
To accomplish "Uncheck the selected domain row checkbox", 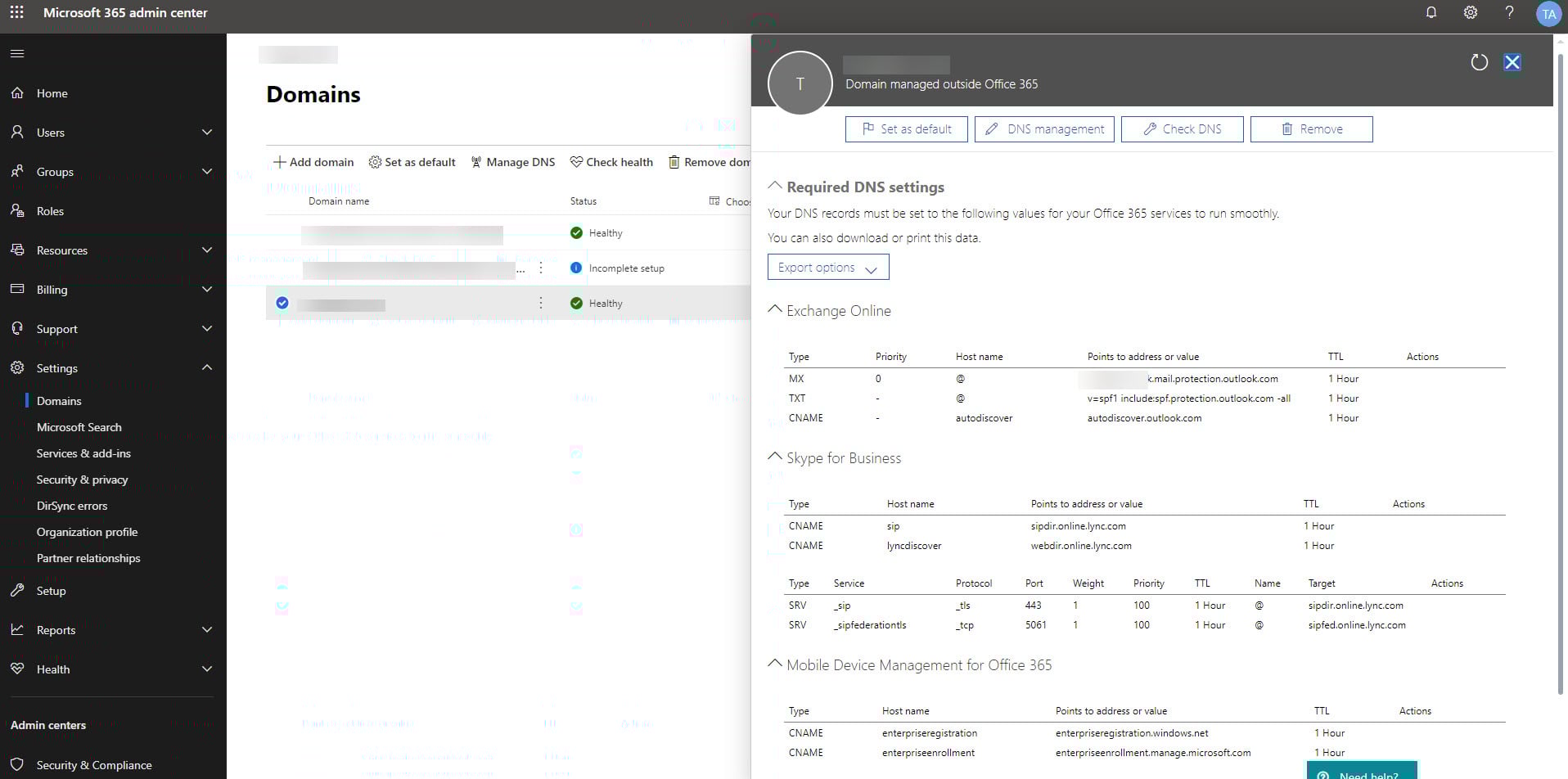I will (282, 302).
